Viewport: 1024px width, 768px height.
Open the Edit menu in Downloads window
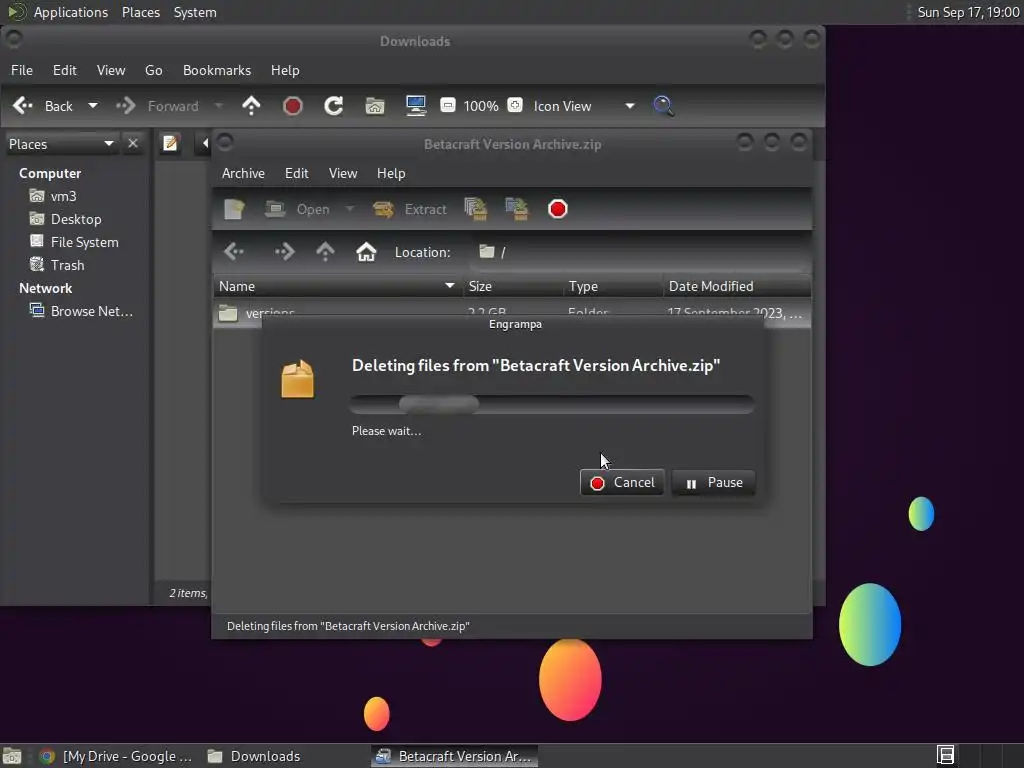[65, 70]
